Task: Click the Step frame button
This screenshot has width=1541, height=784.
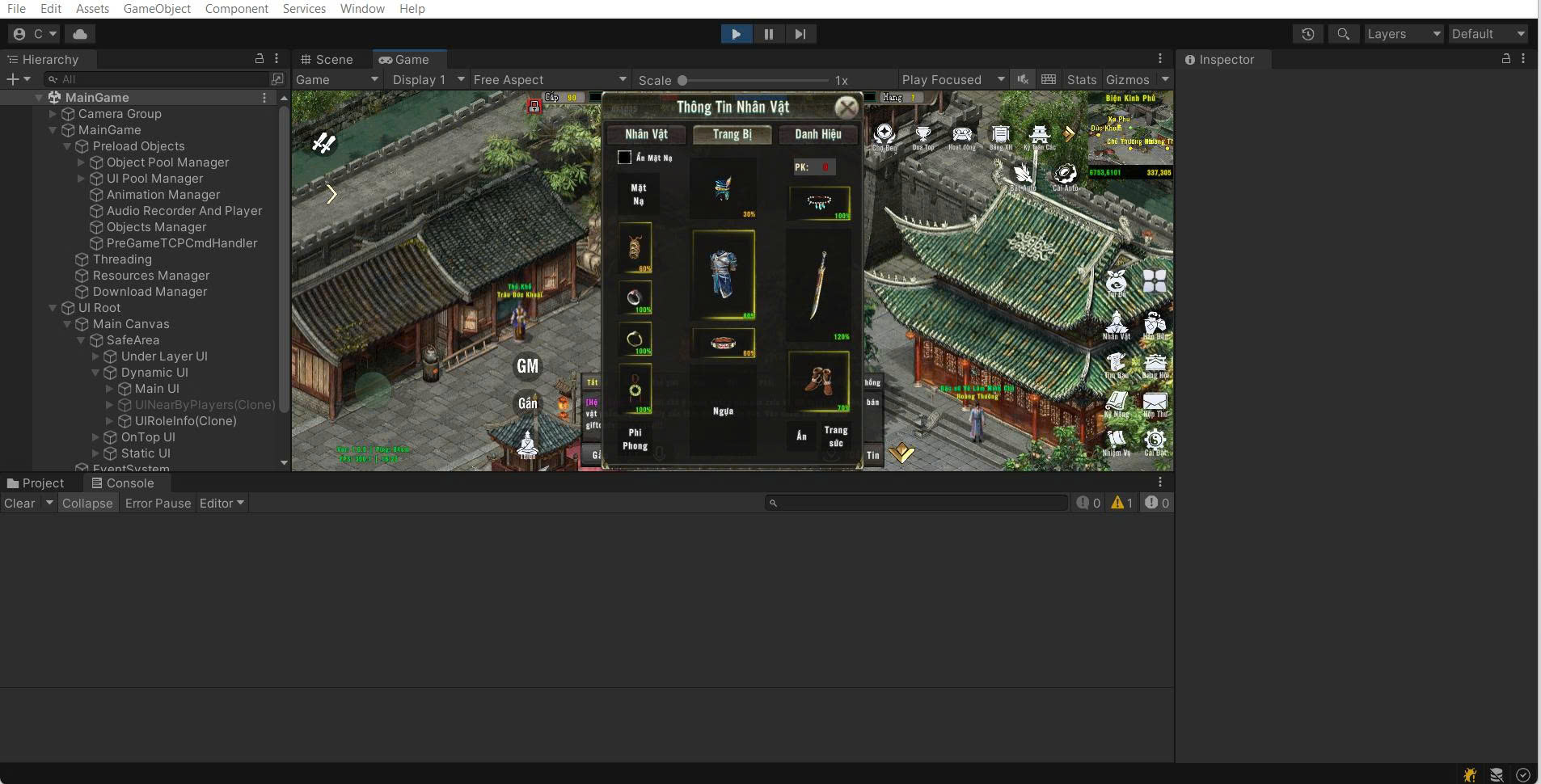Action: pyautogui.click(x=800, y=34)
